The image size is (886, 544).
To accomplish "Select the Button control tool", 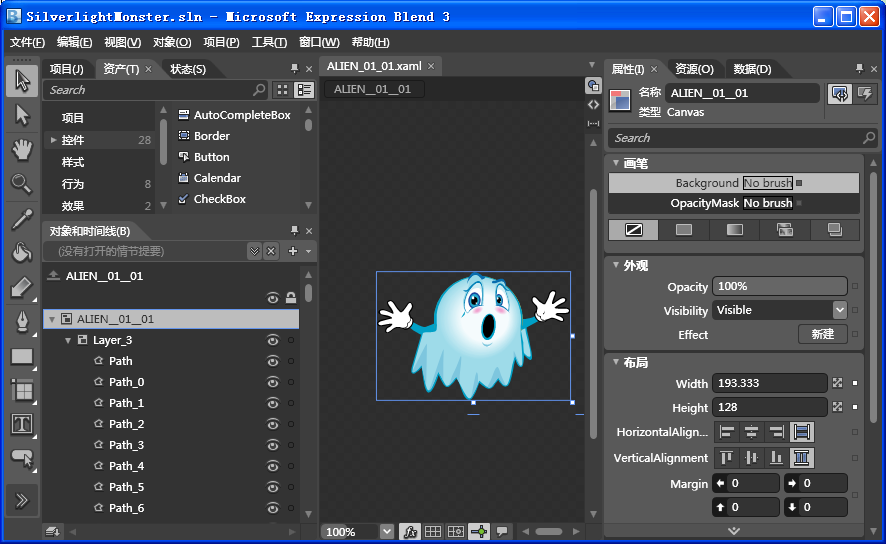I will (x=22, y=458).
